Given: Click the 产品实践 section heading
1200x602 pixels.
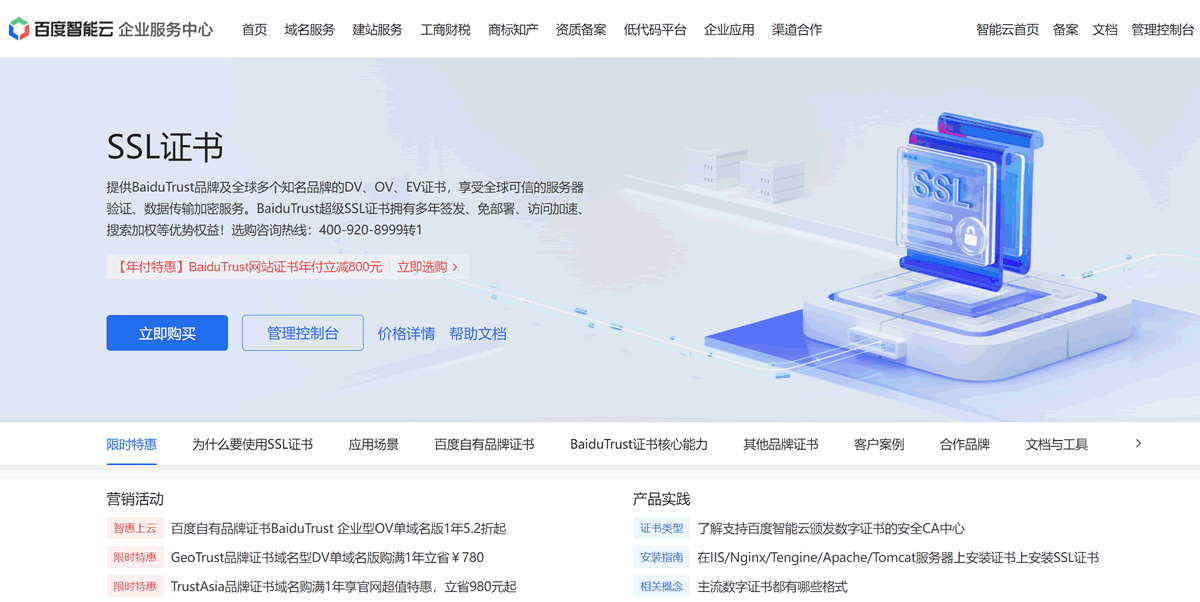Looking at the screenshot, I should coord(661,499).
